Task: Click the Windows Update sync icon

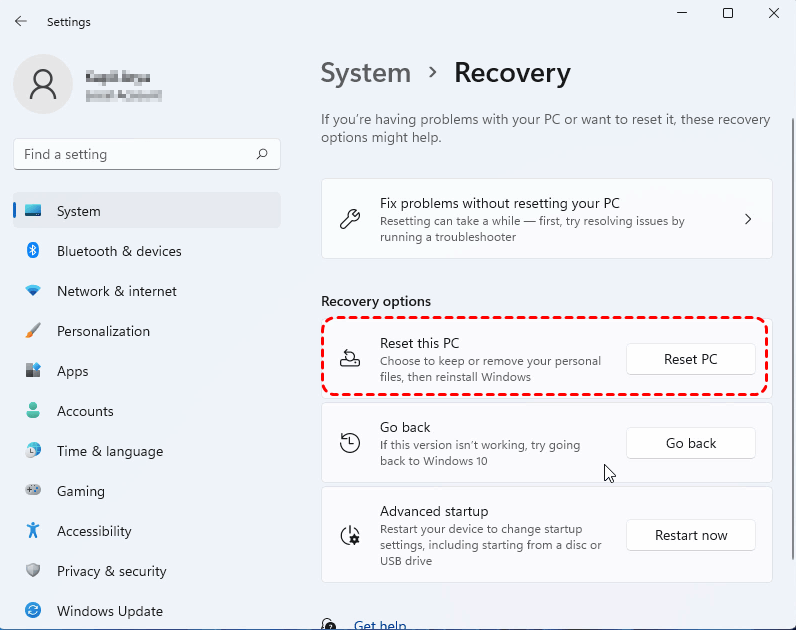Action: coord(33,610)
